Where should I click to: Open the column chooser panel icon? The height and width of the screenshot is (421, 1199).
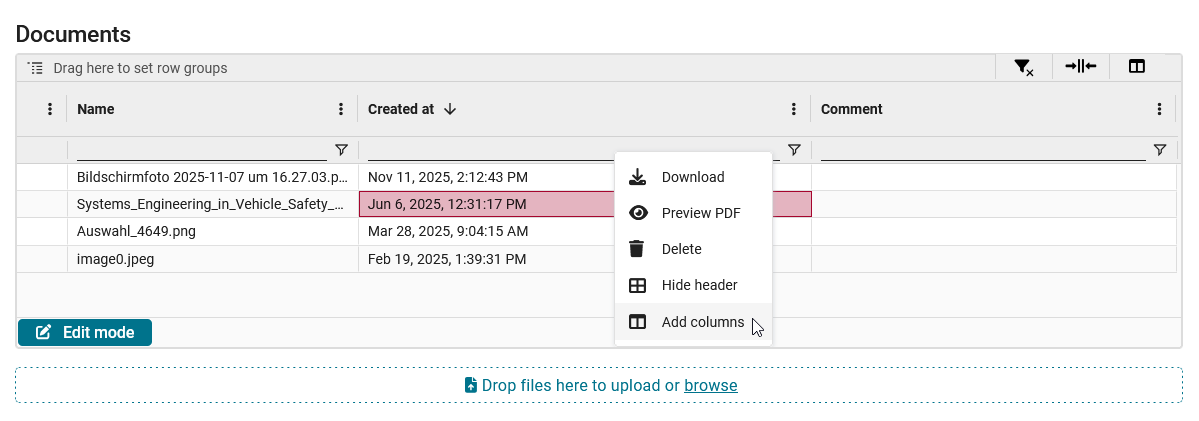pos(1137,67)
